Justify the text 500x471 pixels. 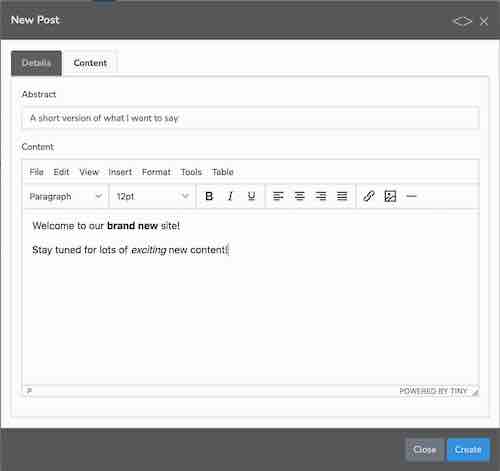tap(342, 196)
